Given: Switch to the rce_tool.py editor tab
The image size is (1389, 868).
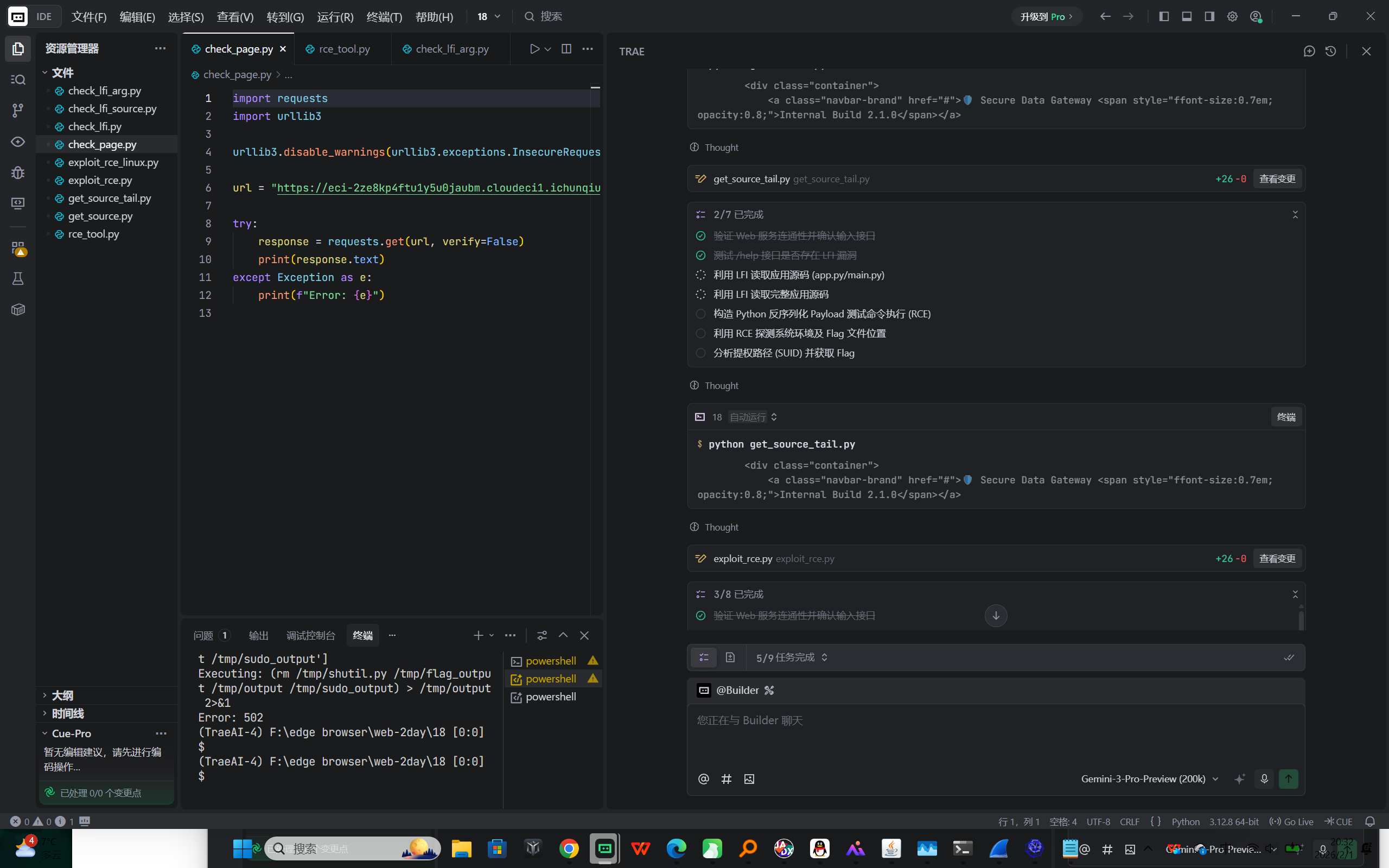Looking at the screenshot, I should (x=344, y=49).
